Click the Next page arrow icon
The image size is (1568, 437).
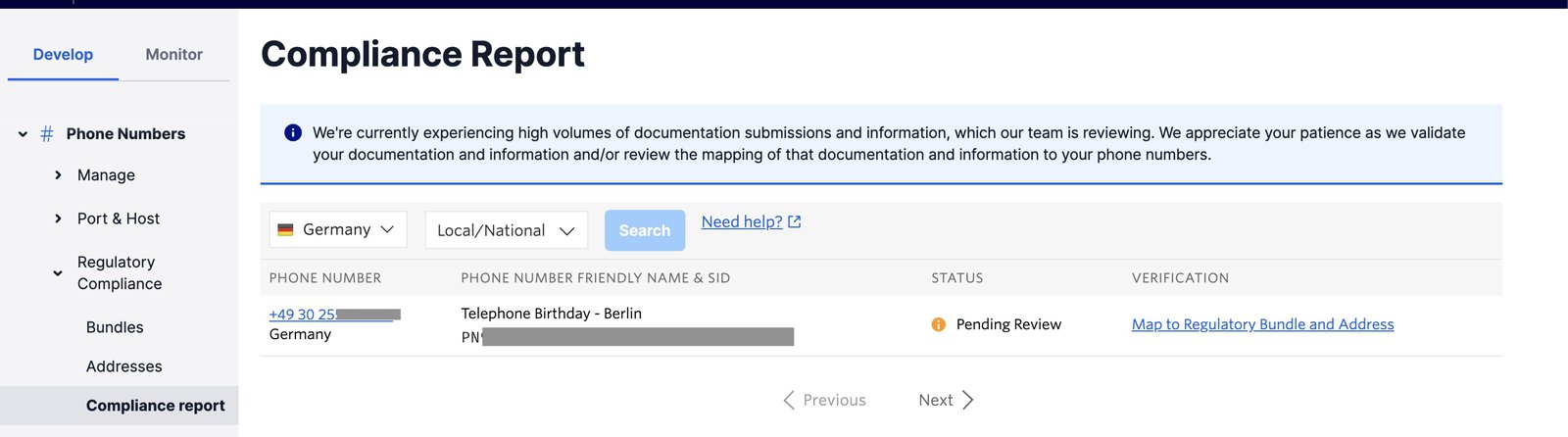click(968, 400)
